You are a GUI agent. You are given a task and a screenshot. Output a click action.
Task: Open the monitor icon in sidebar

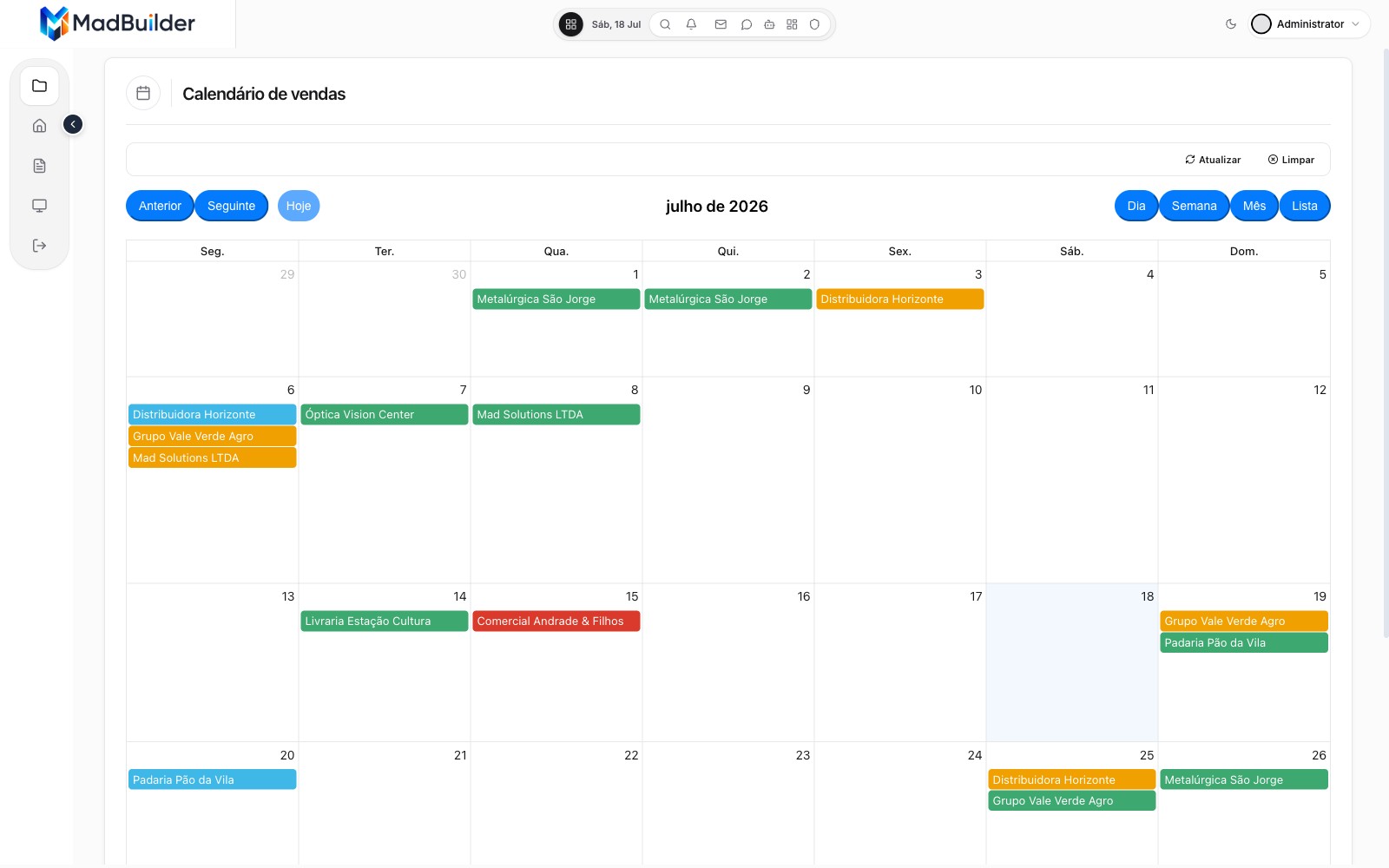[39, 206]
